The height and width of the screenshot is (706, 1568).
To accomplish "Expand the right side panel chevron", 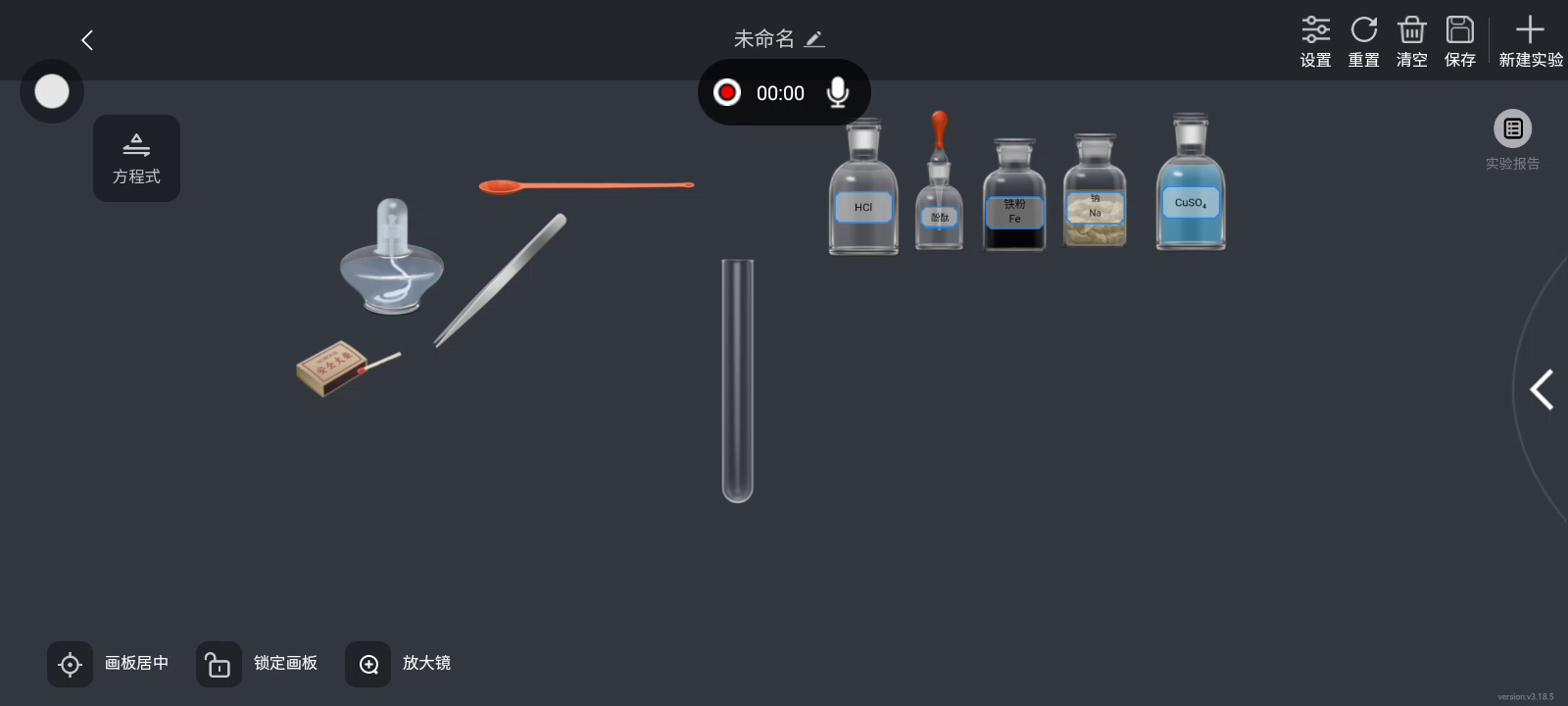I will (x=1542, y=389).
